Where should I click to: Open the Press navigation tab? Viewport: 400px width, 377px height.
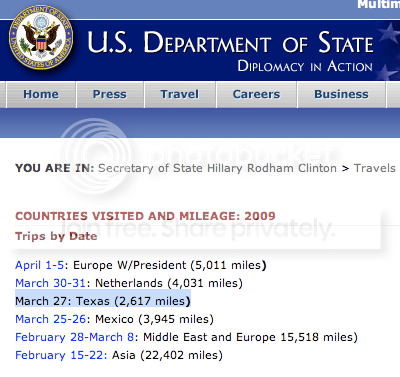point(110,94)
